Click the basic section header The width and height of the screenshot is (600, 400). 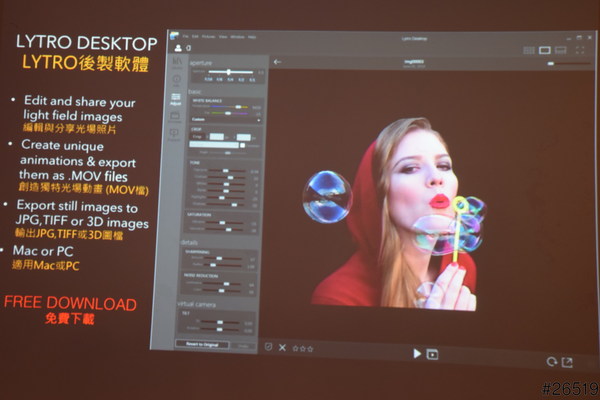[194, 92]
